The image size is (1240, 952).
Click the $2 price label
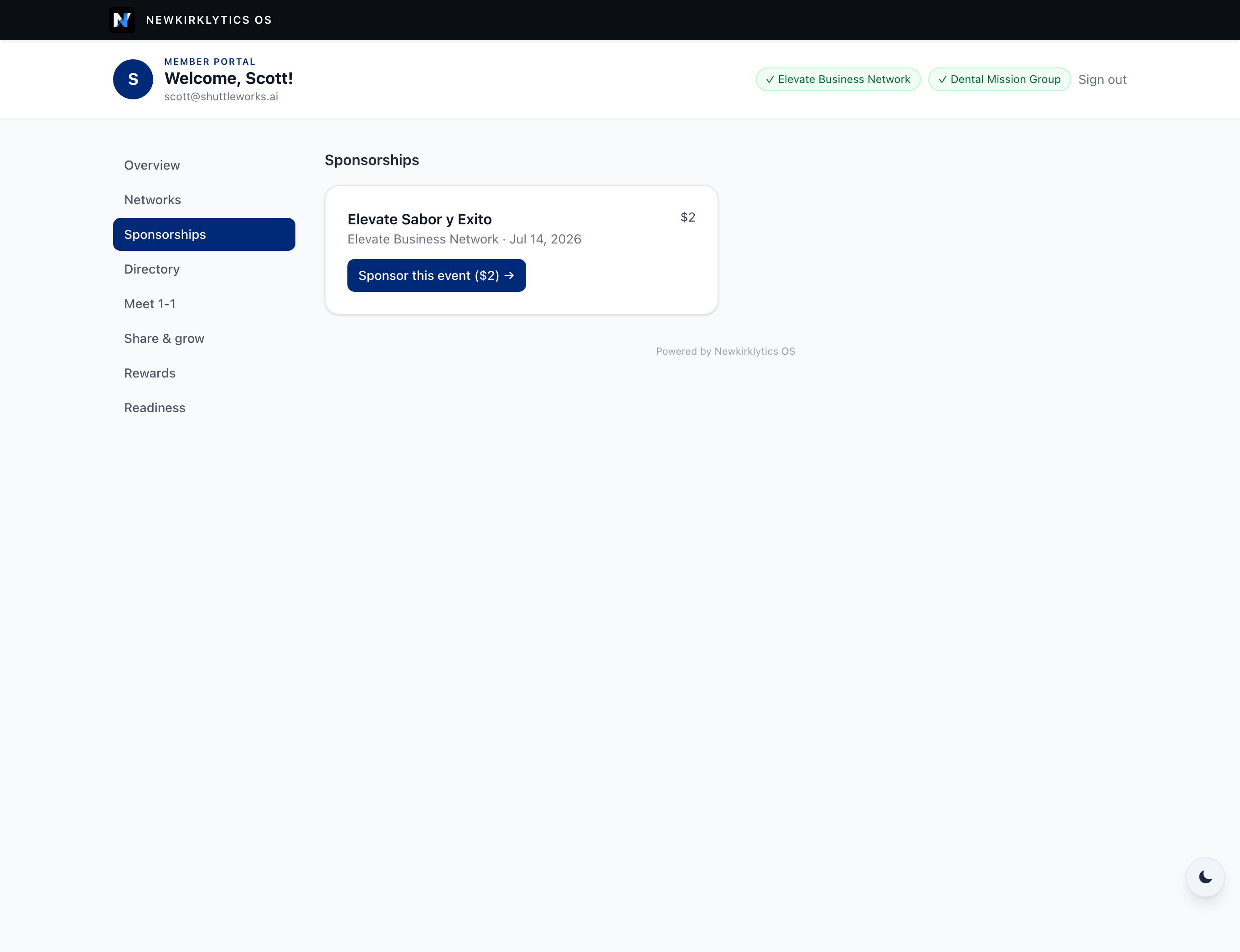(x=687, y=217)
